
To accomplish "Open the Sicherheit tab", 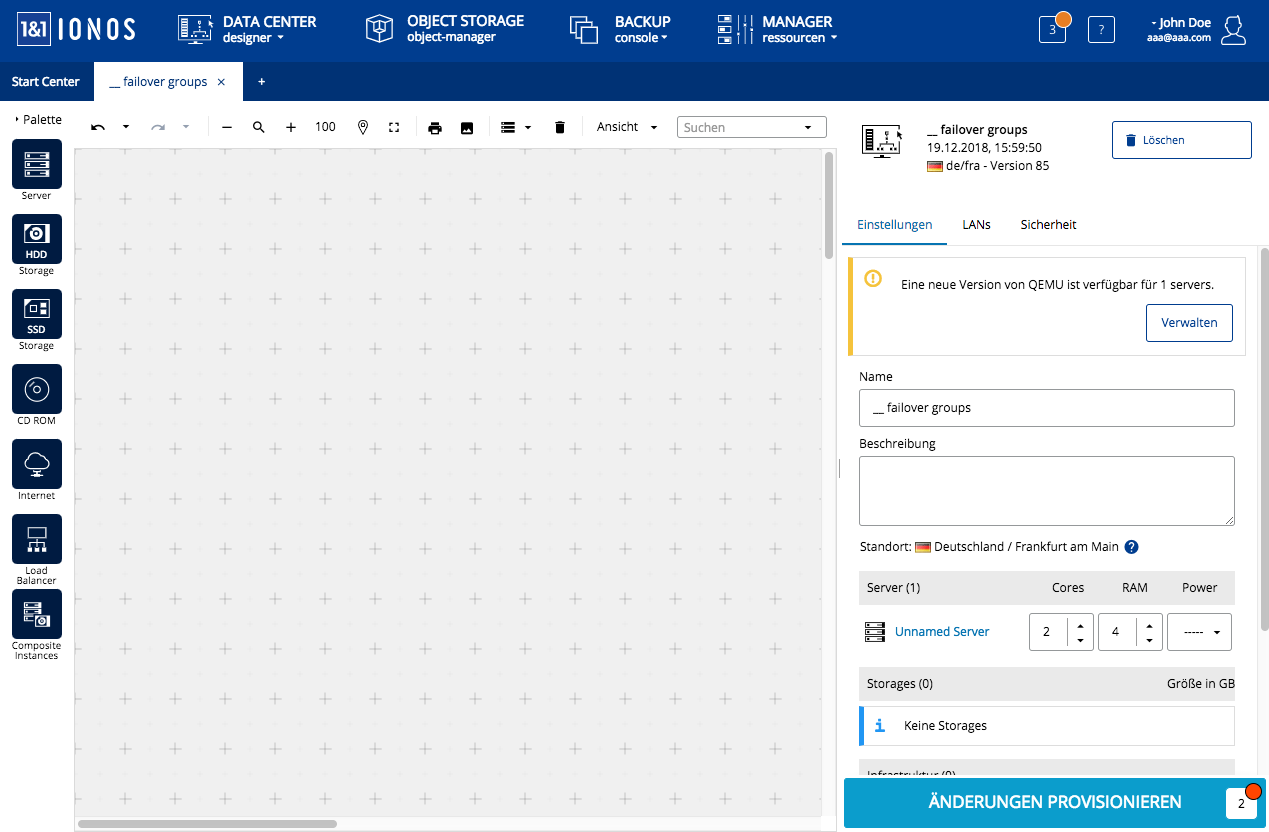I will coord(1048,225).
